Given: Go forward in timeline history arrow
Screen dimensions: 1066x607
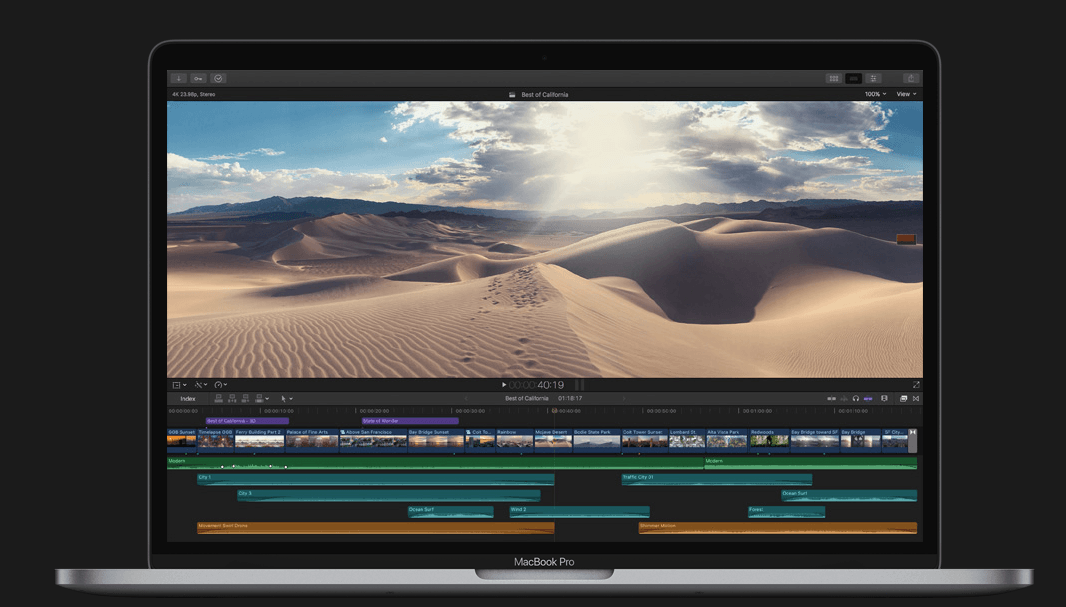Looking at the screenshot, I should (623, 399).
